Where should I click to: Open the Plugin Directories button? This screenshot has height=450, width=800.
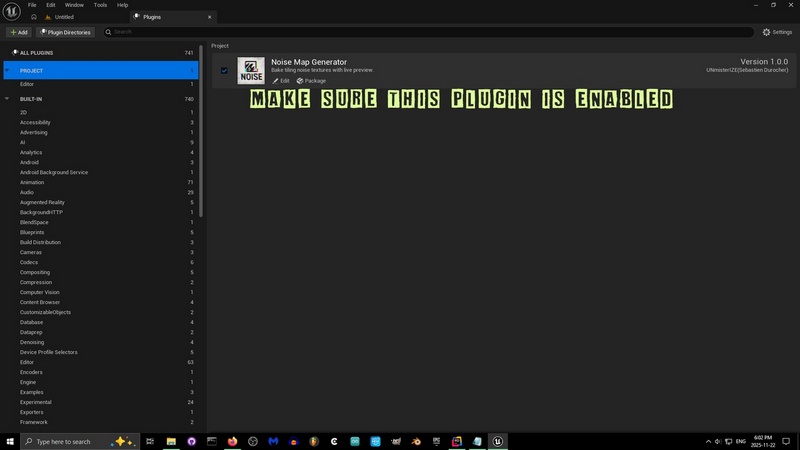pos(66,32)
